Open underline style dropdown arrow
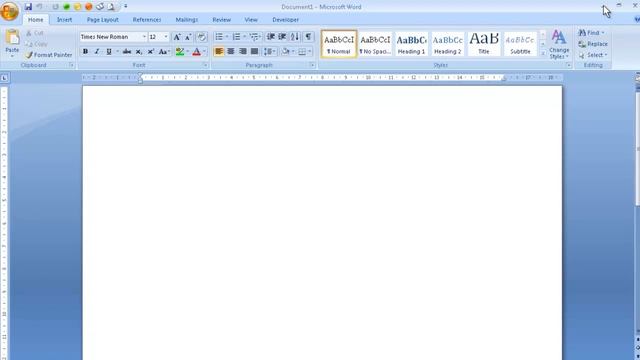Screen dimensions: 640x360 (x=118, y=51)
